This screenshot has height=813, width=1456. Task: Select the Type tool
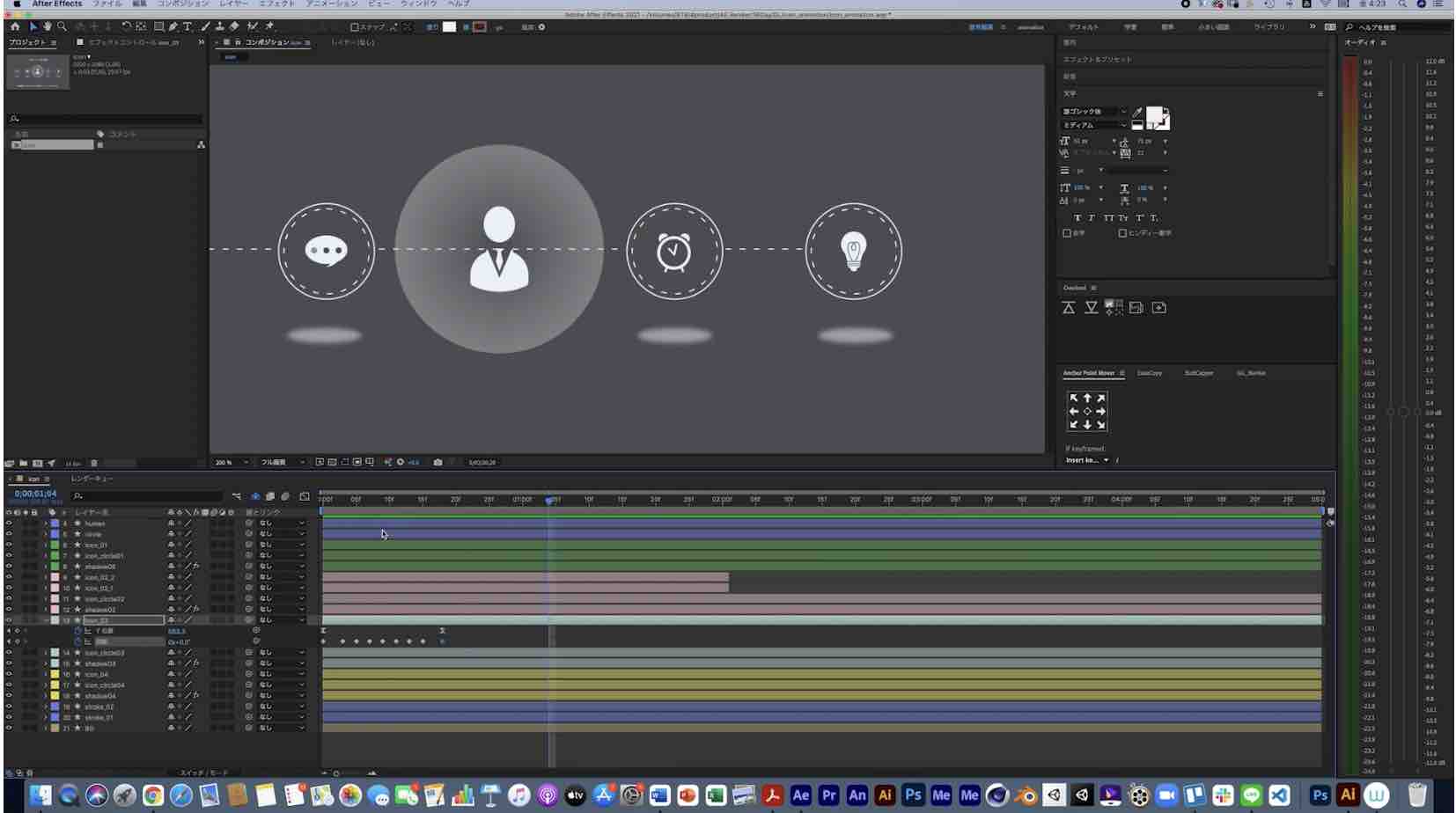(188, 26)
